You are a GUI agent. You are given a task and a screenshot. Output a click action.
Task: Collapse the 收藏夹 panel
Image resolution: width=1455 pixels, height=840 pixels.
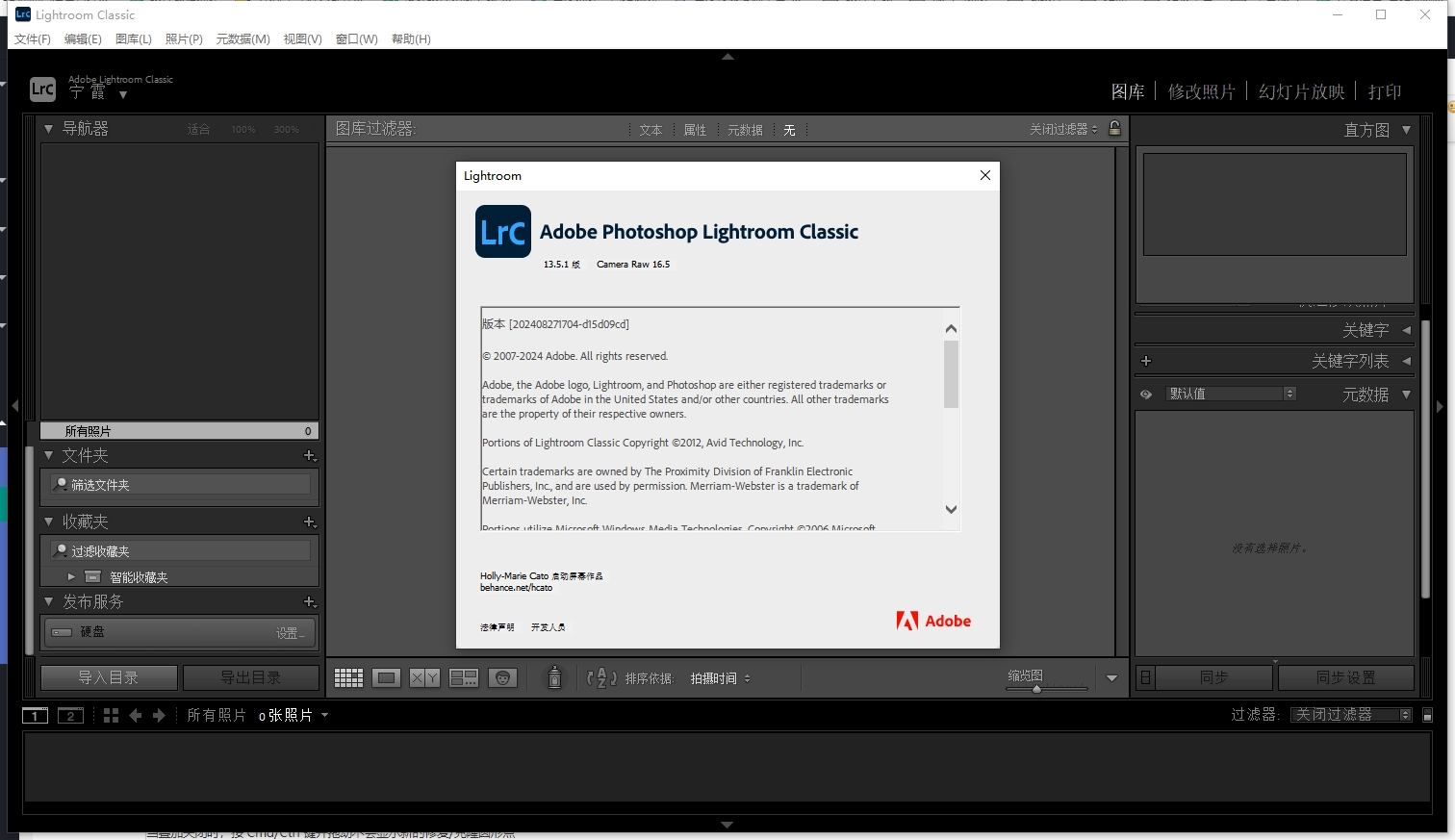(48, 522)
